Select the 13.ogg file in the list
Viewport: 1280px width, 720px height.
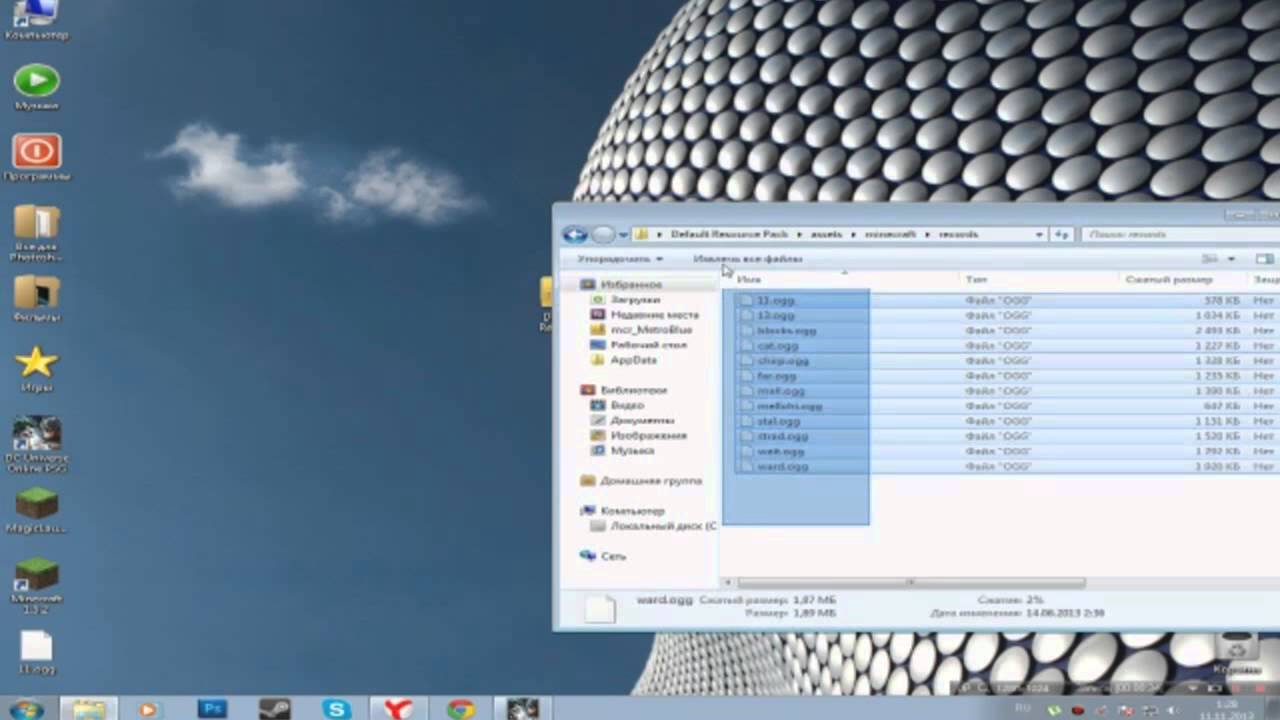776,315
